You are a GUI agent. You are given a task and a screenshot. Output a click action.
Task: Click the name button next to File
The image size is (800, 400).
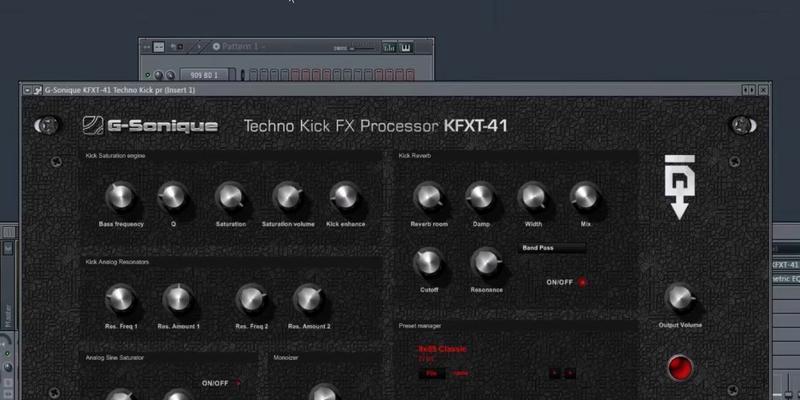[x=460, y=373]
